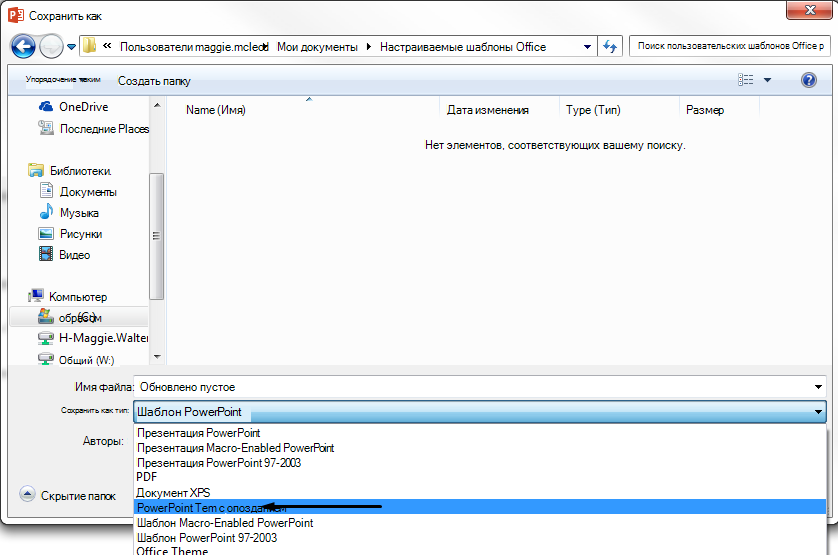This screenshot has height=555, width=838.
Task: Select Общий (W:) network drive
Action: [76, 360]
